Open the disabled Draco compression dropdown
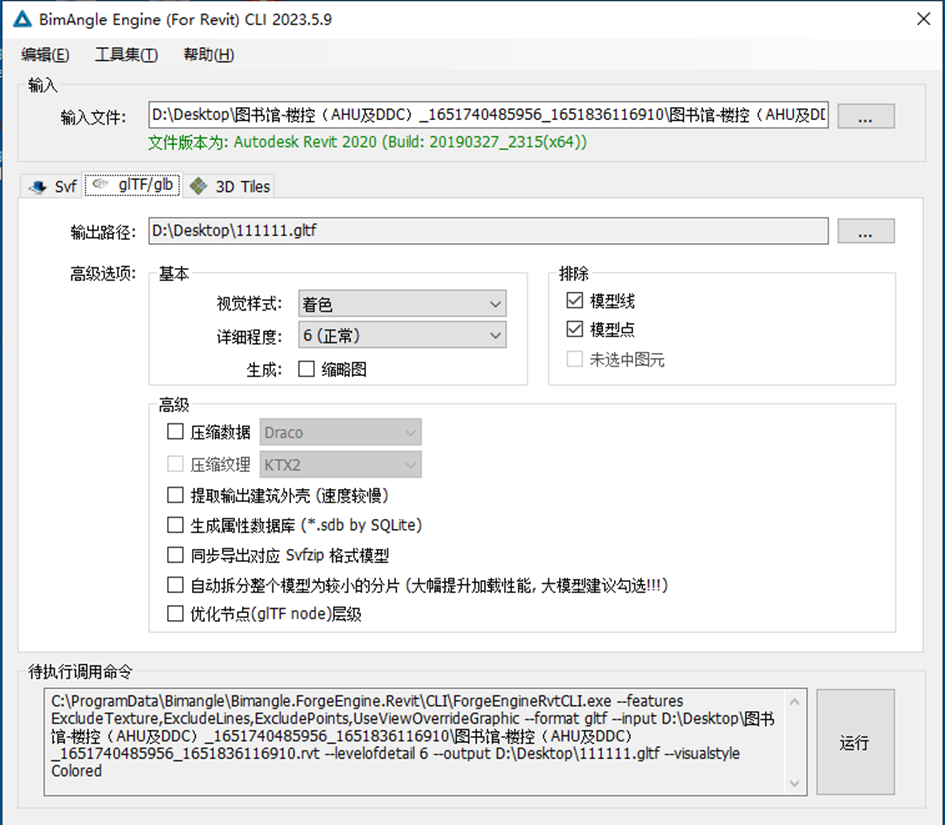This screenshot has height=825, width=945. click(x=341, y=432)
